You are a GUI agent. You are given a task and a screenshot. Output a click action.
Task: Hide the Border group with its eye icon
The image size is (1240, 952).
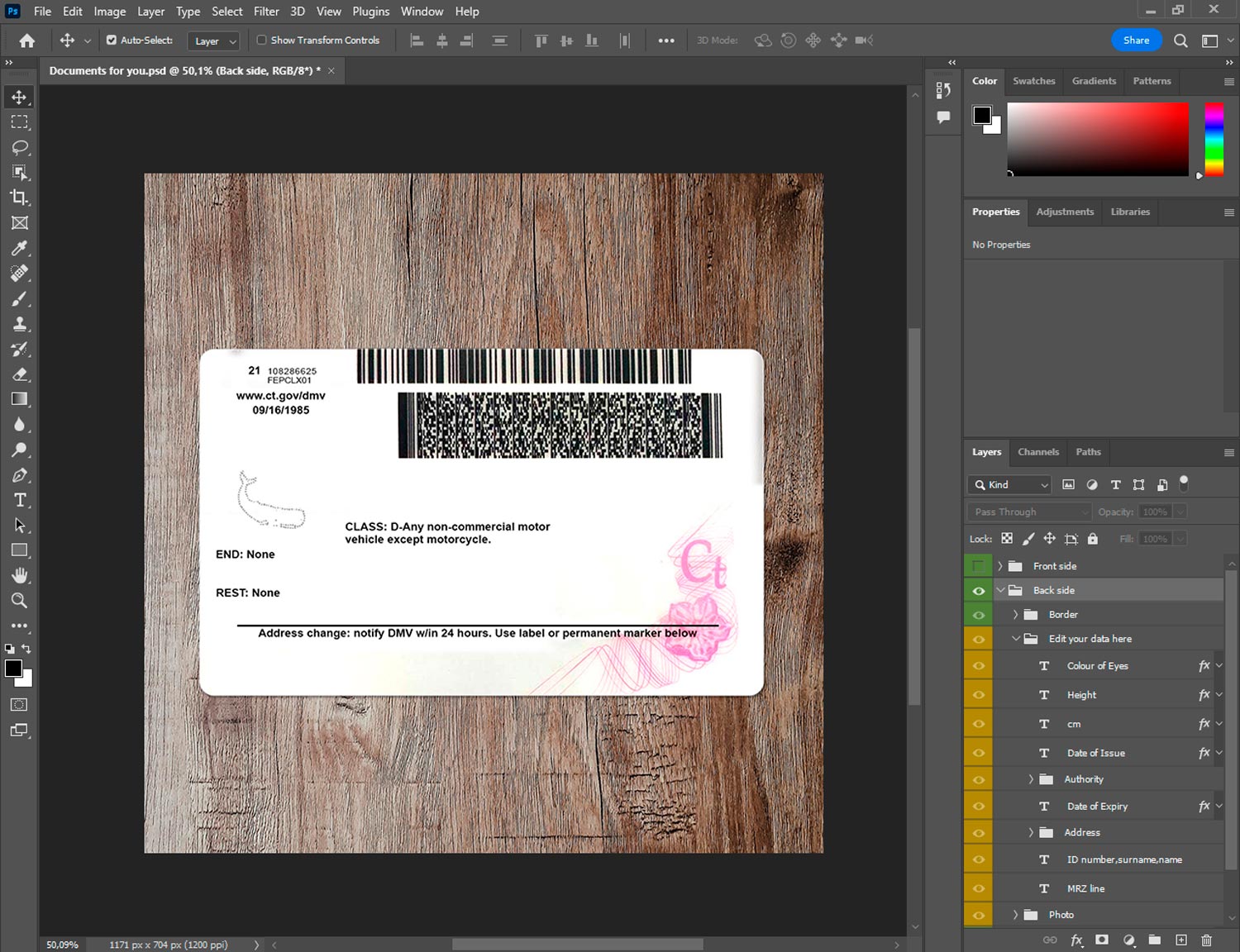pos(979,615)
